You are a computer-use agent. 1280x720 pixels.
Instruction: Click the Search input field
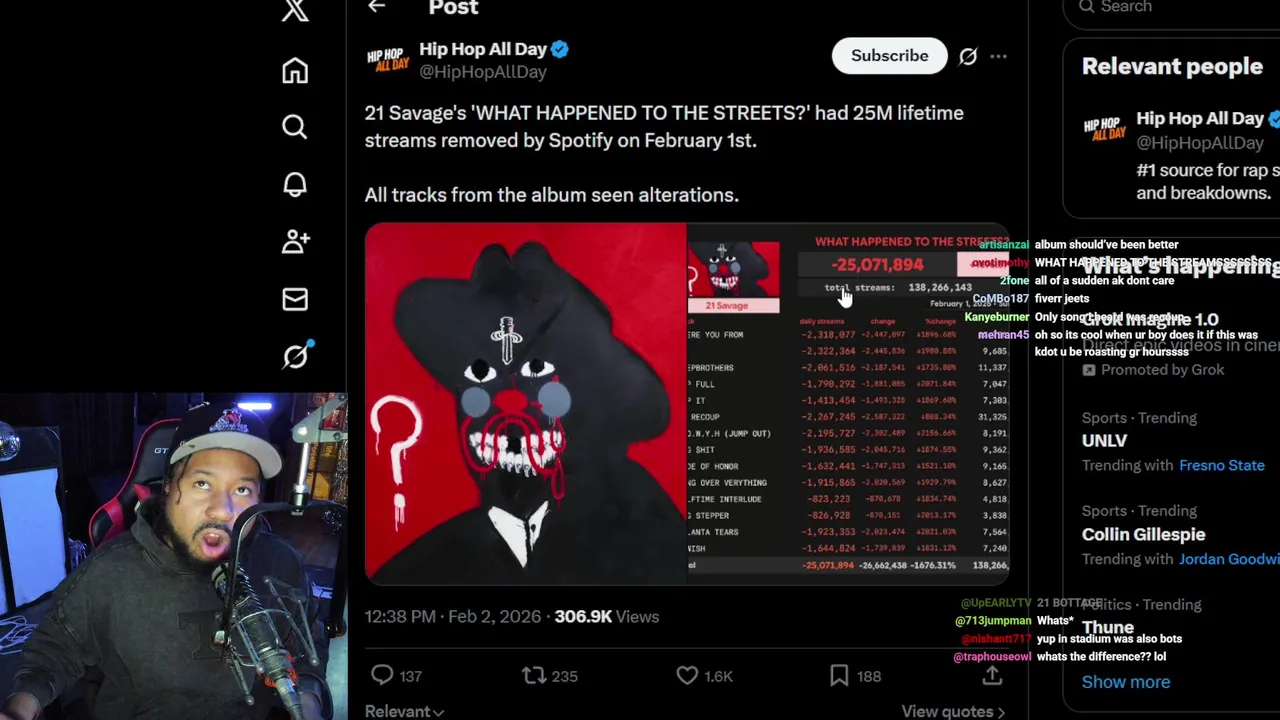click(x=1170, y=8)
